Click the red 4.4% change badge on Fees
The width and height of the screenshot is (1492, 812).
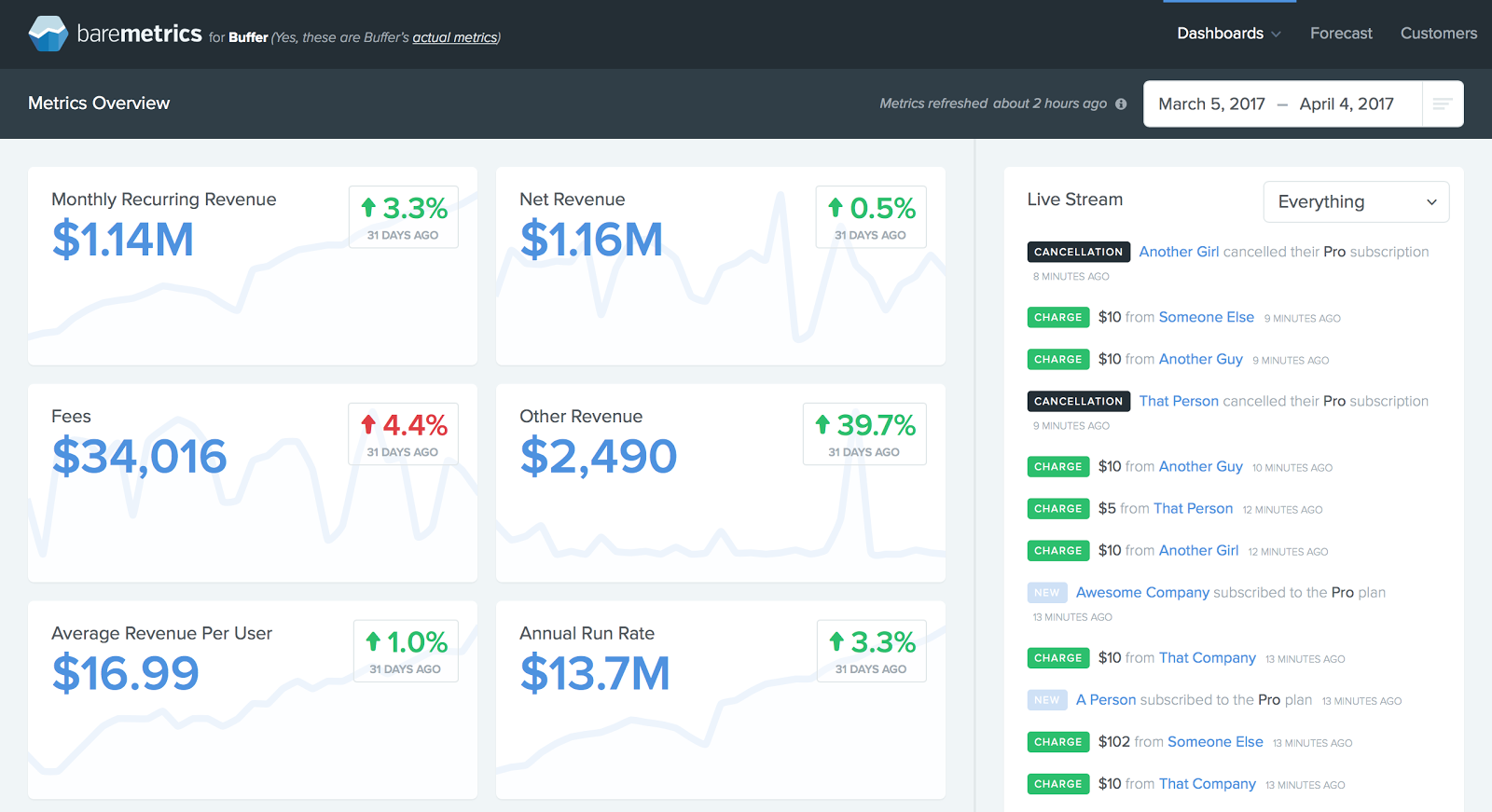pyautogui.click(x=404, y=434)
